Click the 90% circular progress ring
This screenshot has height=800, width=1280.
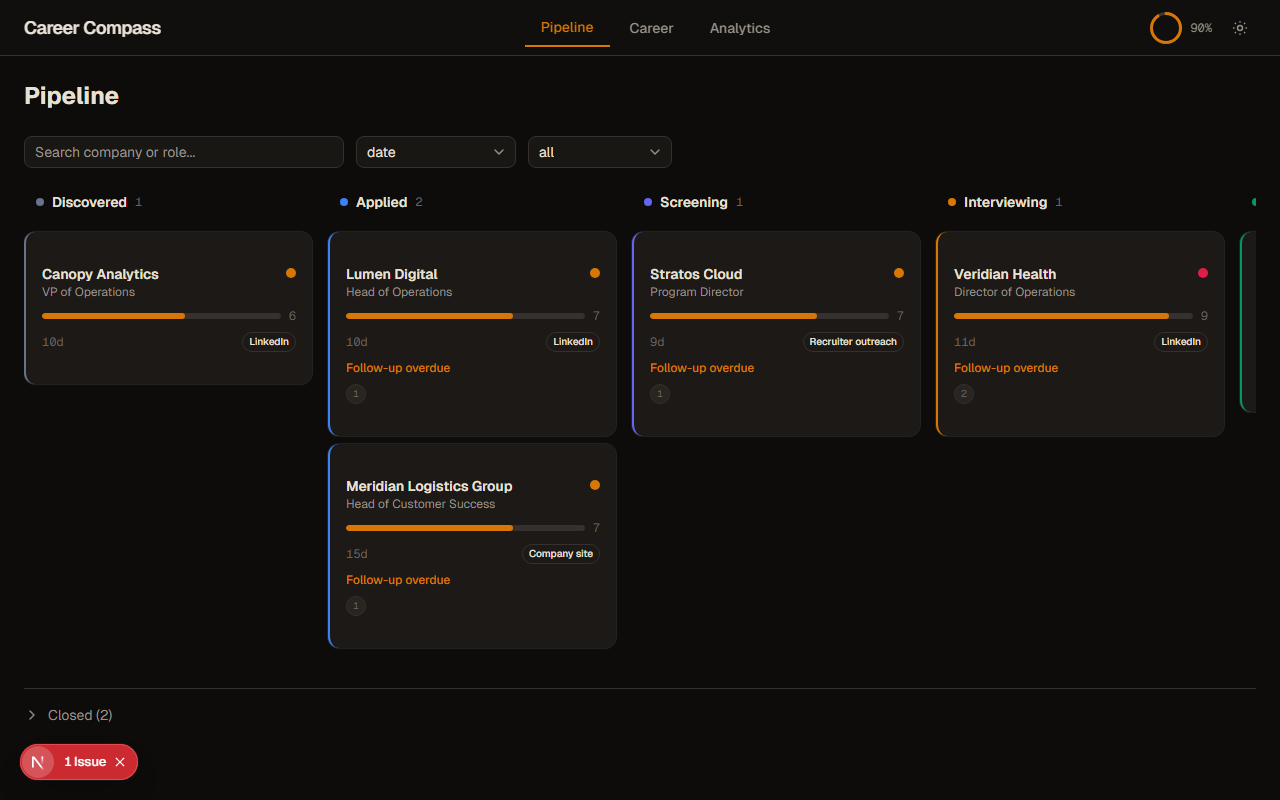tap(1166, 28)
